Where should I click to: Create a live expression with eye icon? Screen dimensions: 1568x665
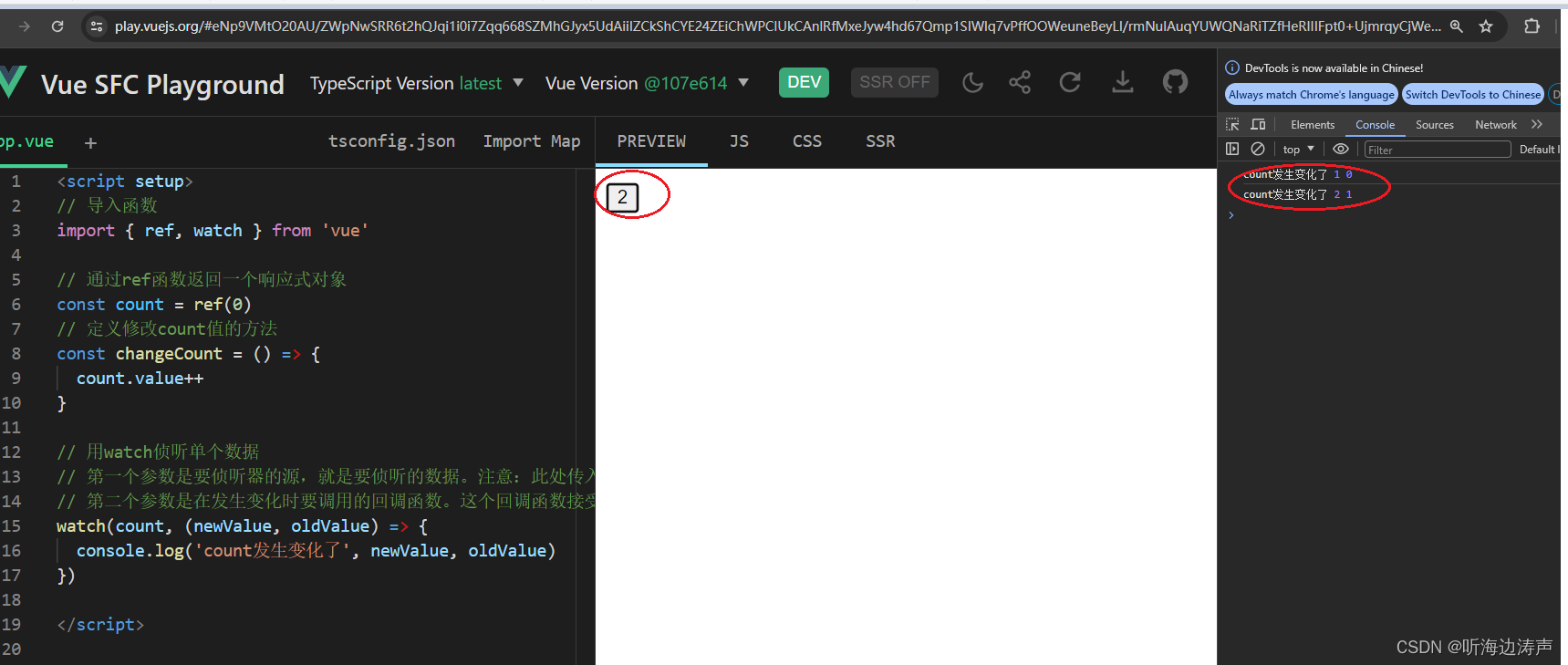click(1341, 149)
